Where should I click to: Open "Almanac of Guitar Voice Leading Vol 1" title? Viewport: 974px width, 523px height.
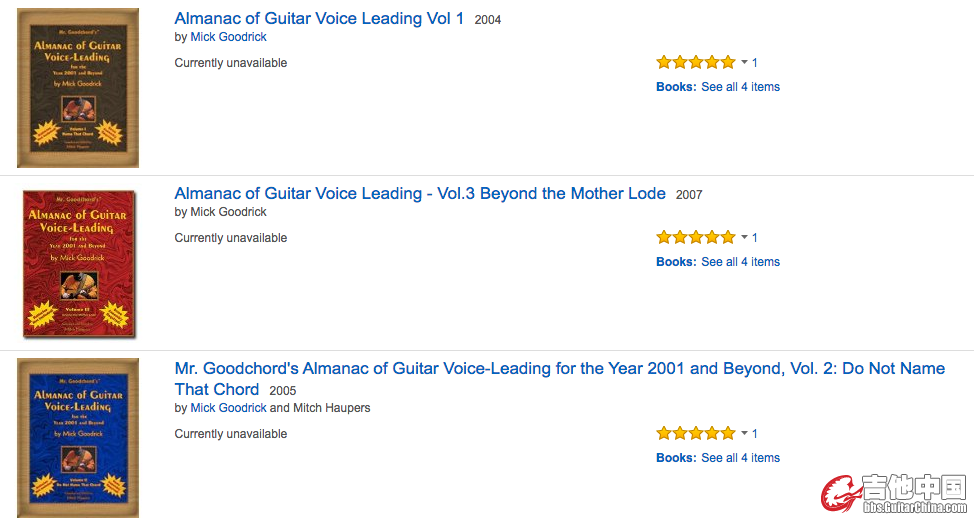pyautogui.click(x=319, y=18)
